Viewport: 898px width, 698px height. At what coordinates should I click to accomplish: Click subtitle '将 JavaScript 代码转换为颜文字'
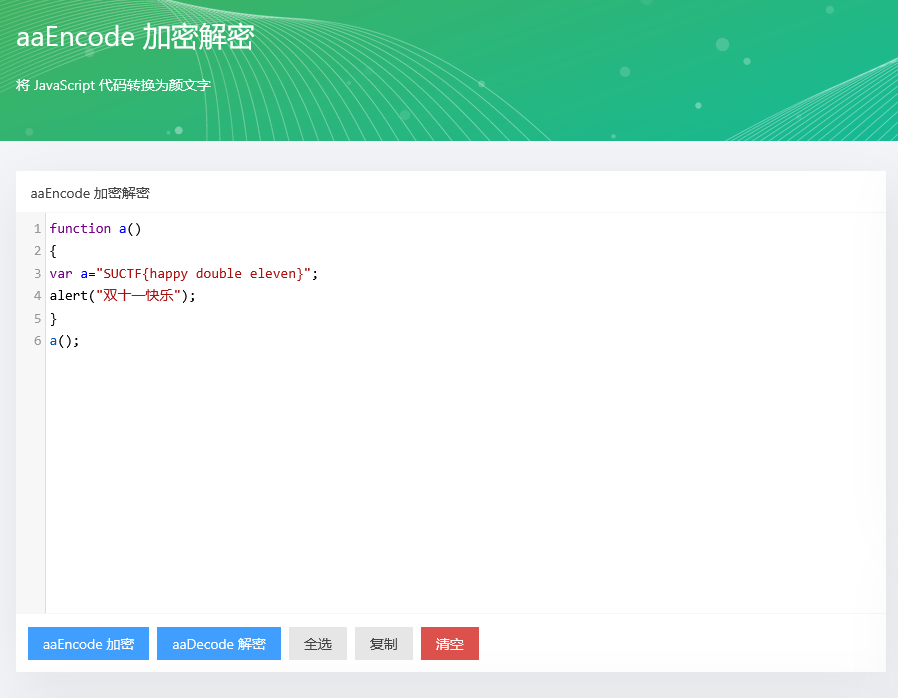[113, 85]
